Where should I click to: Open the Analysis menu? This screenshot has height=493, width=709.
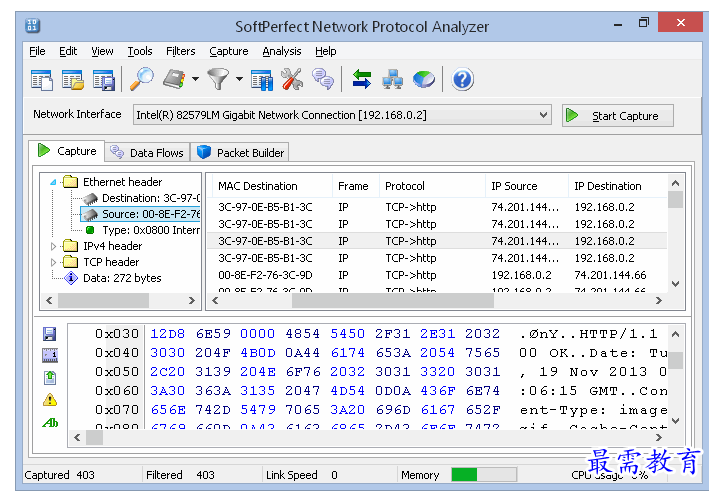point(282,51)
